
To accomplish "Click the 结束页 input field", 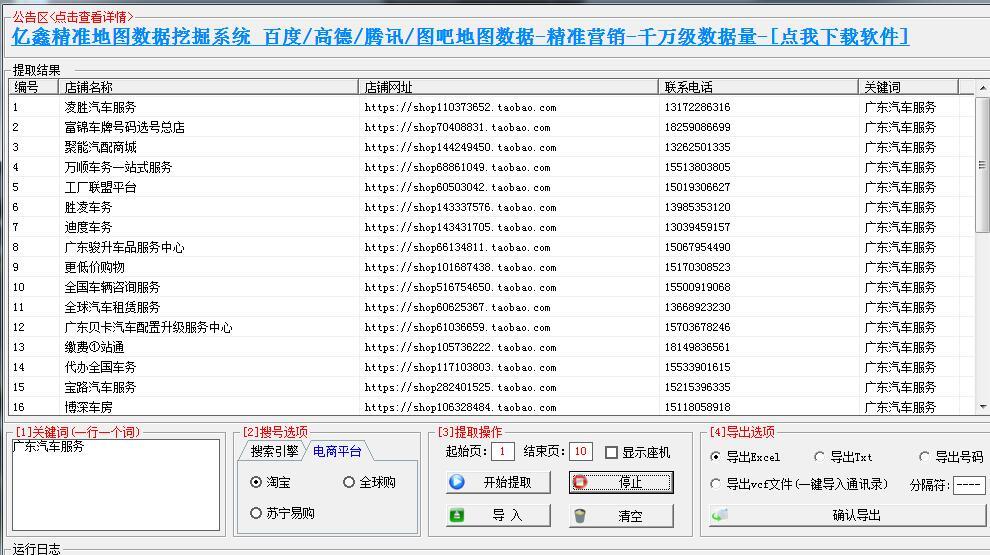I will click(x=581, y=451).
